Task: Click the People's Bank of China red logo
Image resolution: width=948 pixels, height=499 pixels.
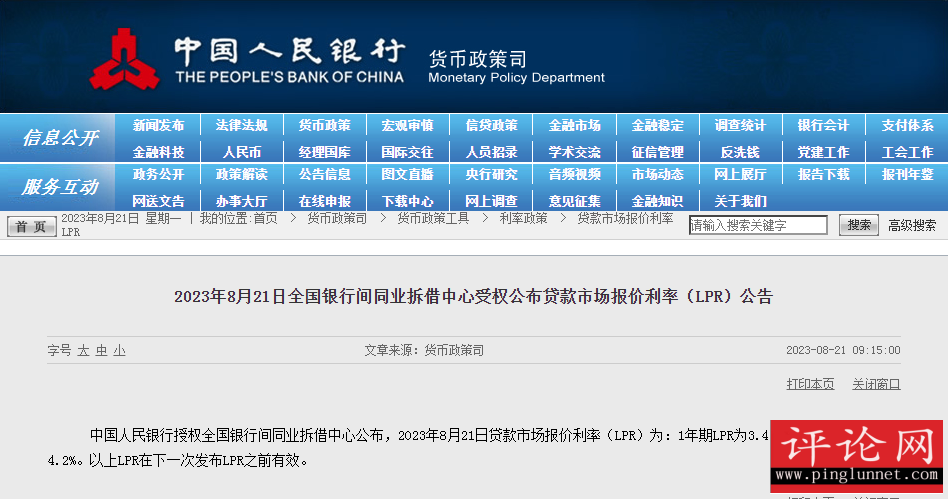Action: 125,60
